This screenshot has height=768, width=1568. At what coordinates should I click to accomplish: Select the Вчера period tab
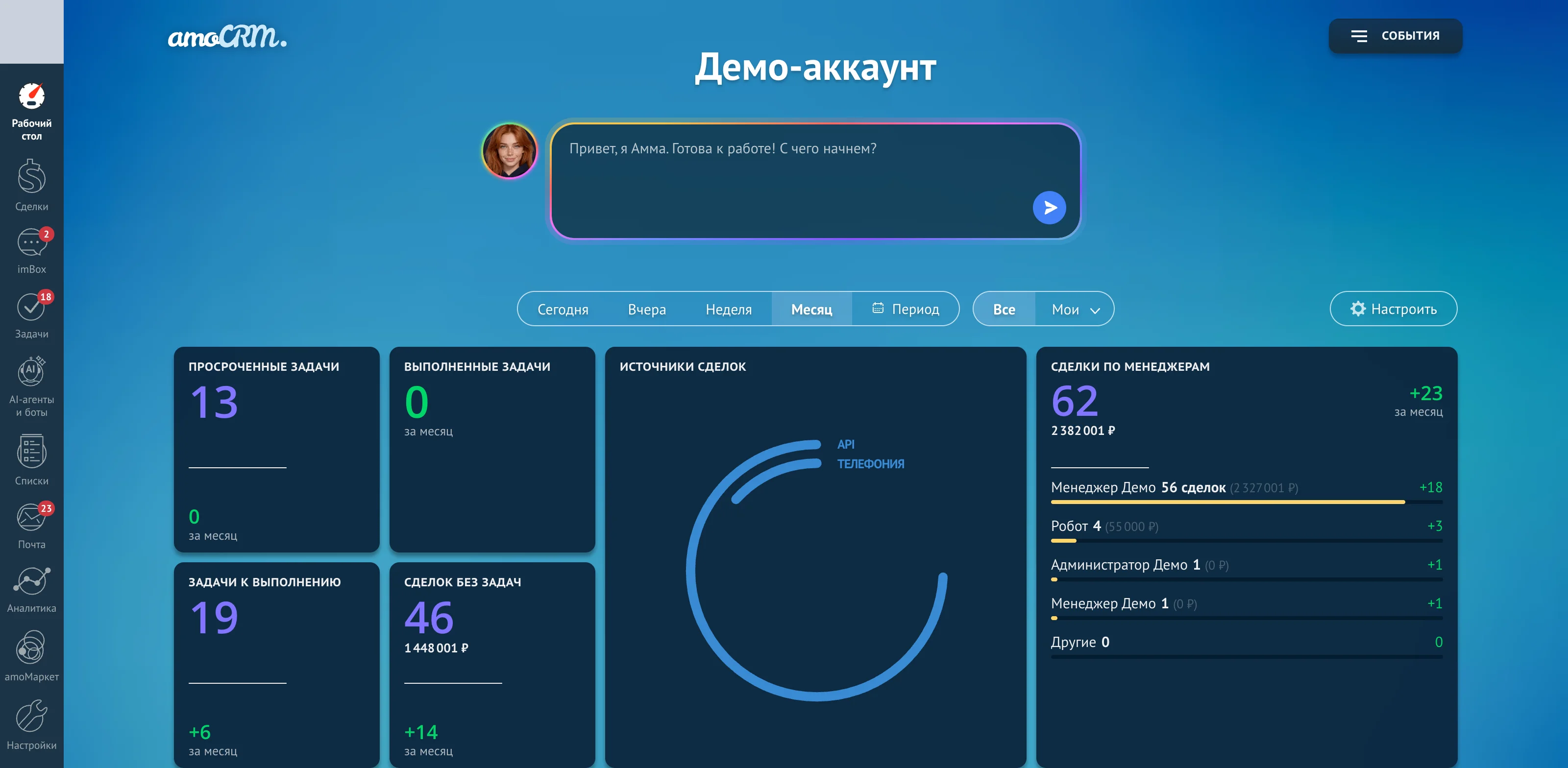[646, 309]
